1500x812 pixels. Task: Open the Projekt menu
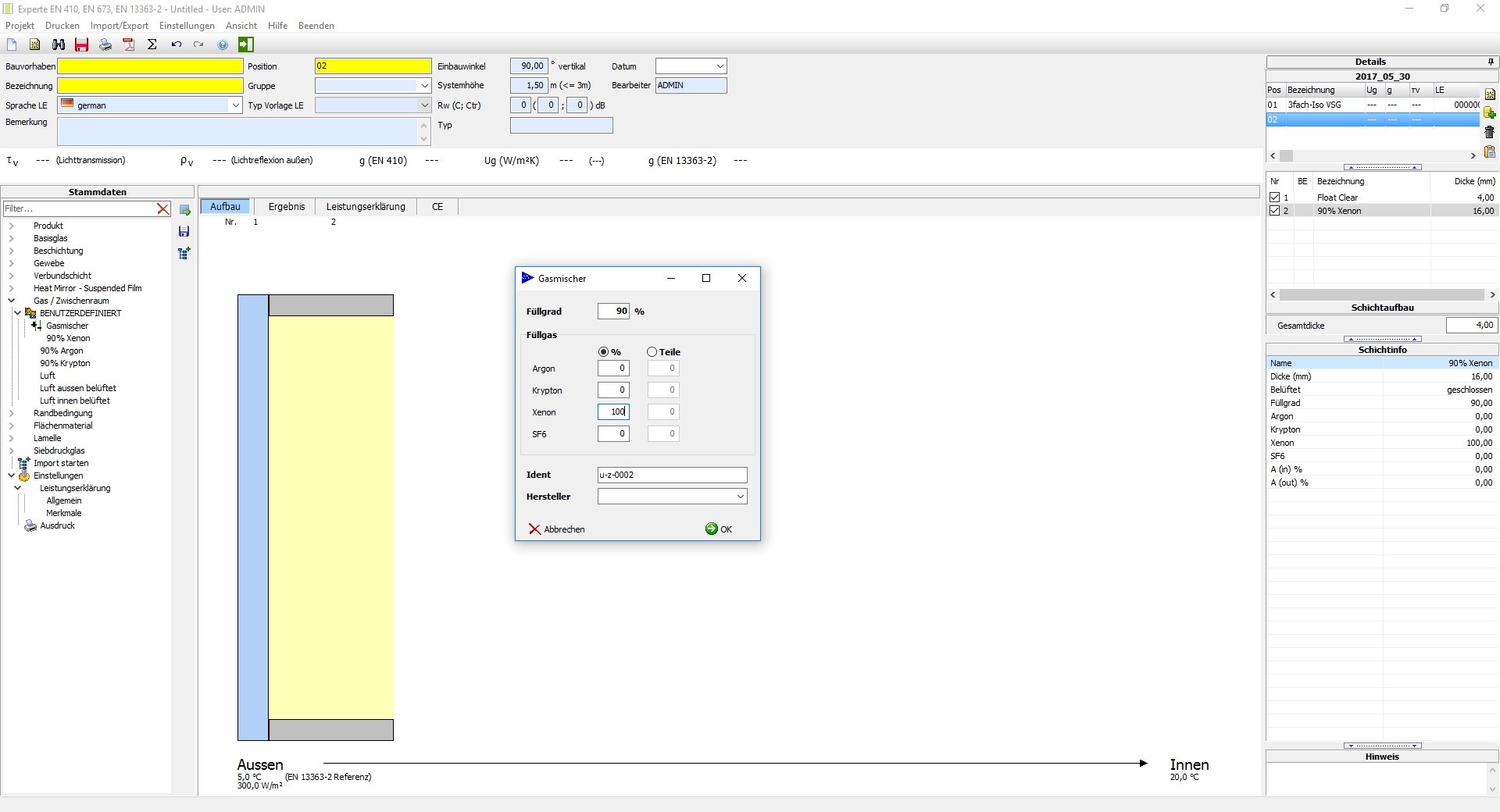click(20, 26)
